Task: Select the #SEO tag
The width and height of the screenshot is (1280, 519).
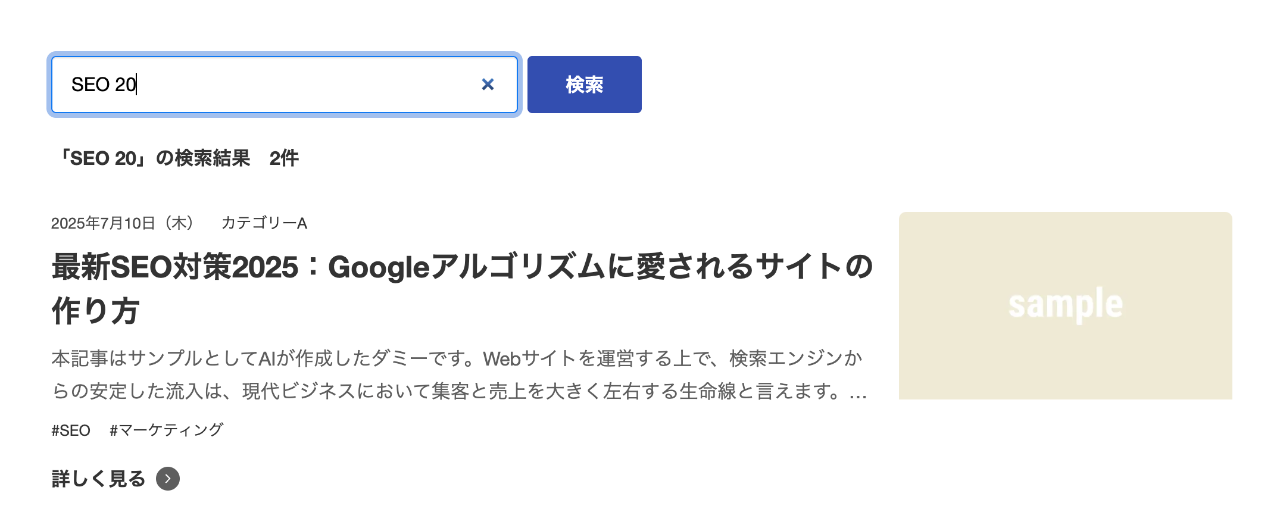Action: (x=71, y=430)
